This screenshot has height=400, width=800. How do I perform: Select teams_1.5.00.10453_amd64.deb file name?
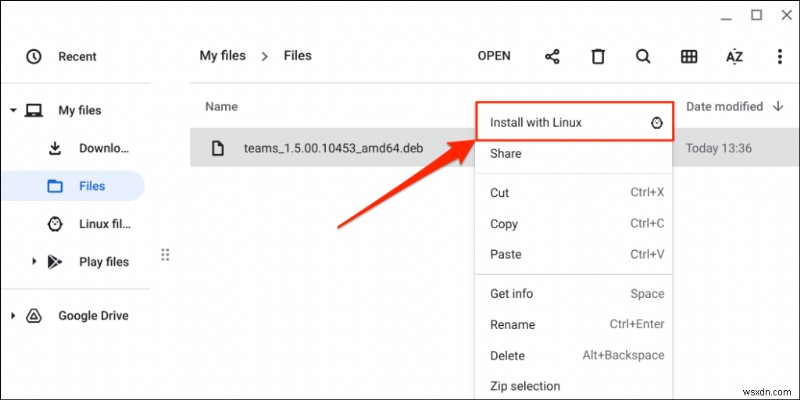coord(333,148)
